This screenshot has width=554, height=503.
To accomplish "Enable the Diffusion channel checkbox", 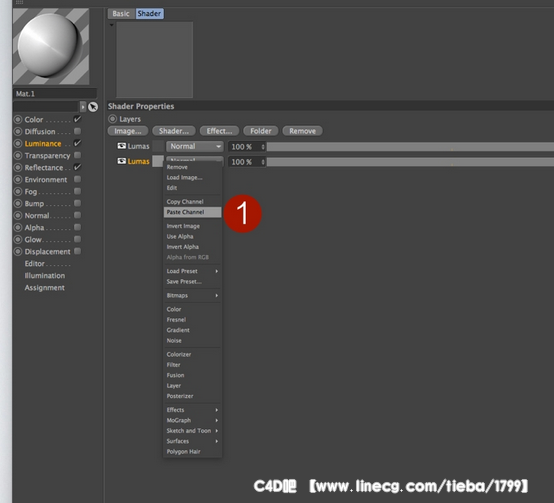I will click(x=77, y=131).
